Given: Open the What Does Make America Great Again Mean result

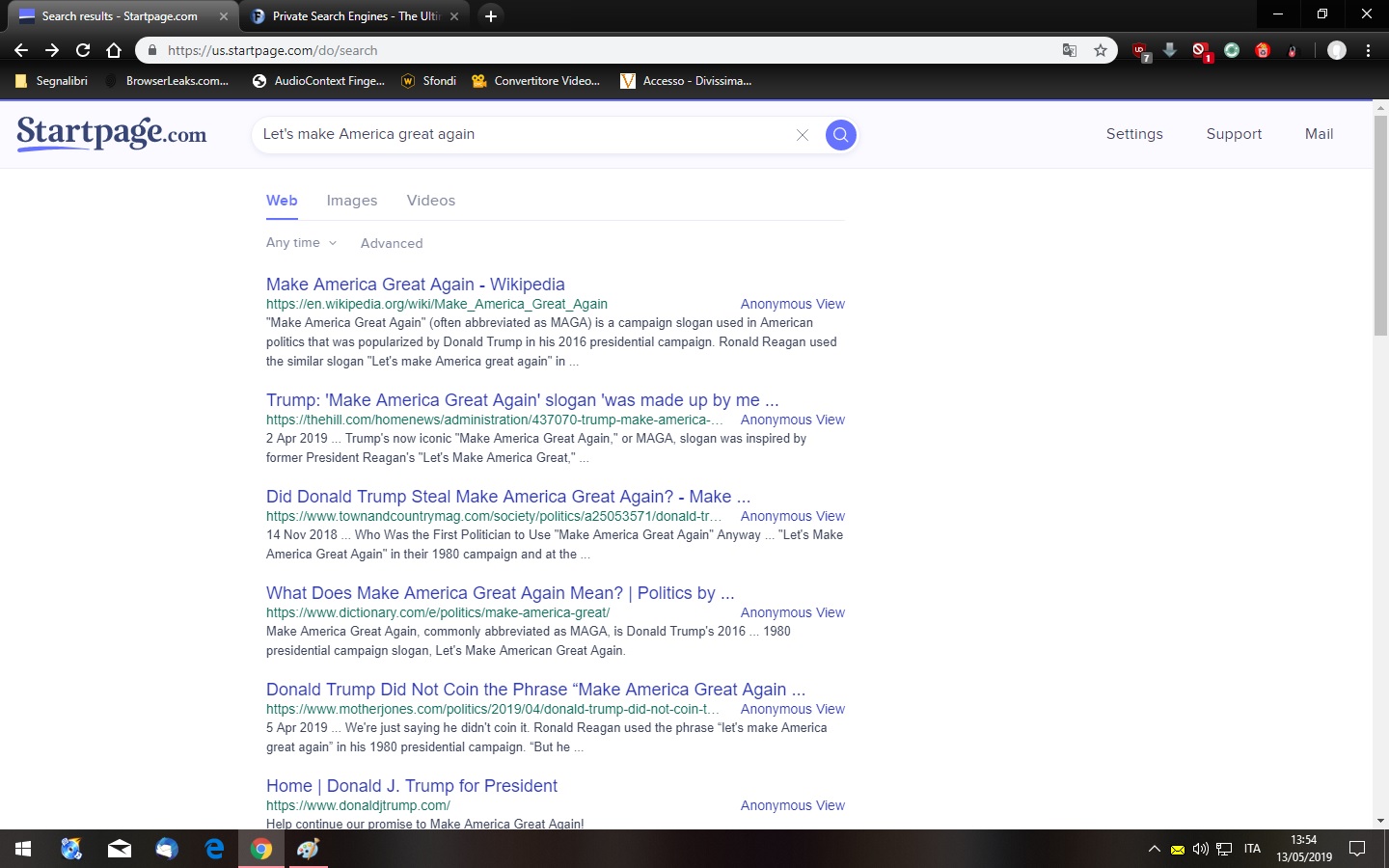Looking at the screenshot, I should coord(501,593).
